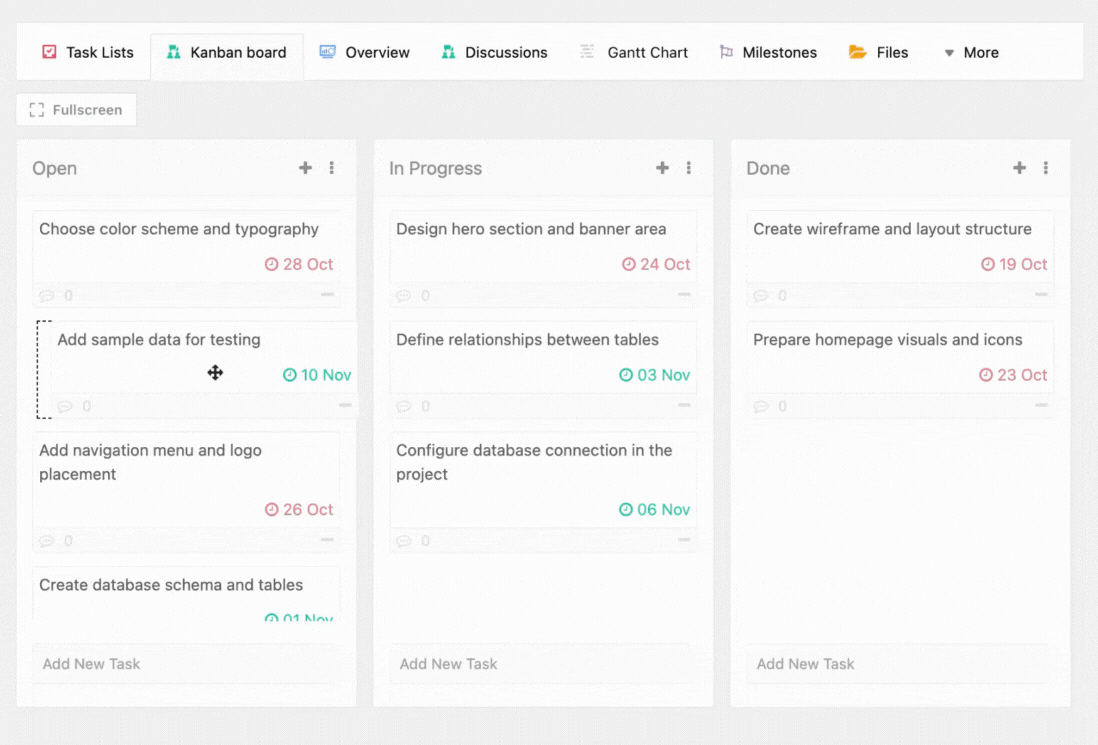The image size is (1098, 745).
Task: Click the checkmark icon on the Task Lists tab
Action: click(49, 52)
